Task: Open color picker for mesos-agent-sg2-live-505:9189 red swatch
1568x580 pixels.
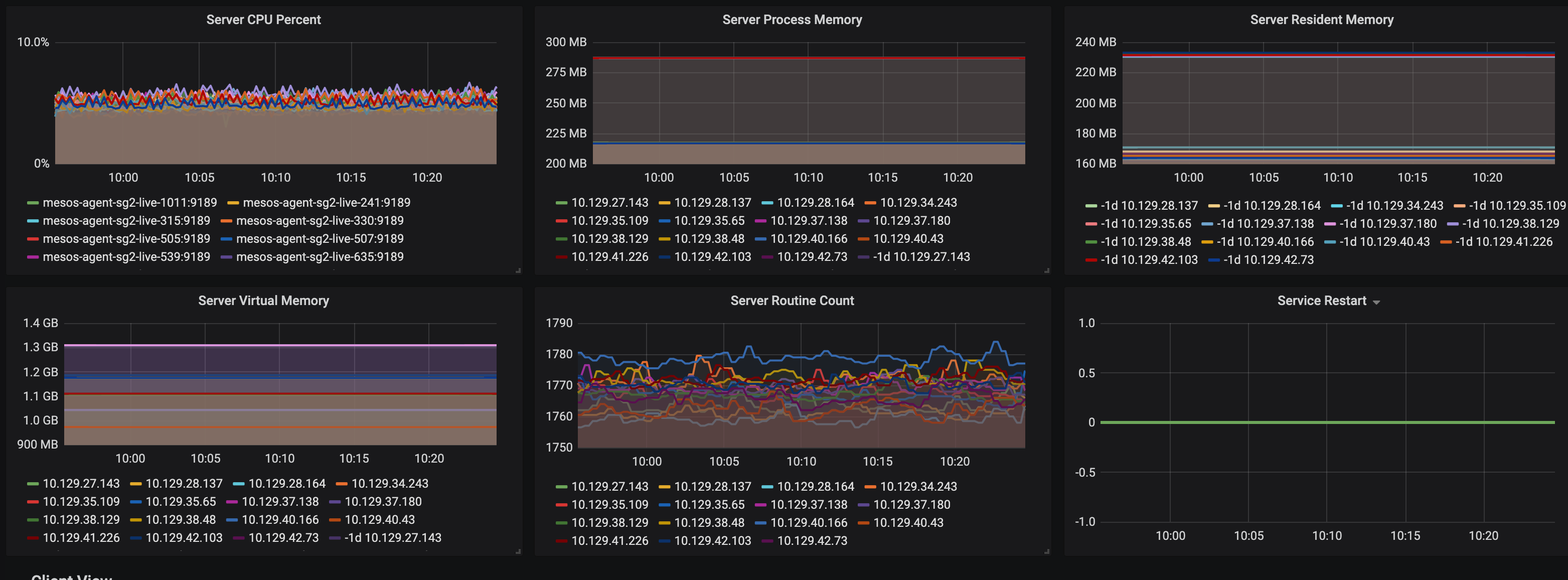Action: click(x=33, y=239)
